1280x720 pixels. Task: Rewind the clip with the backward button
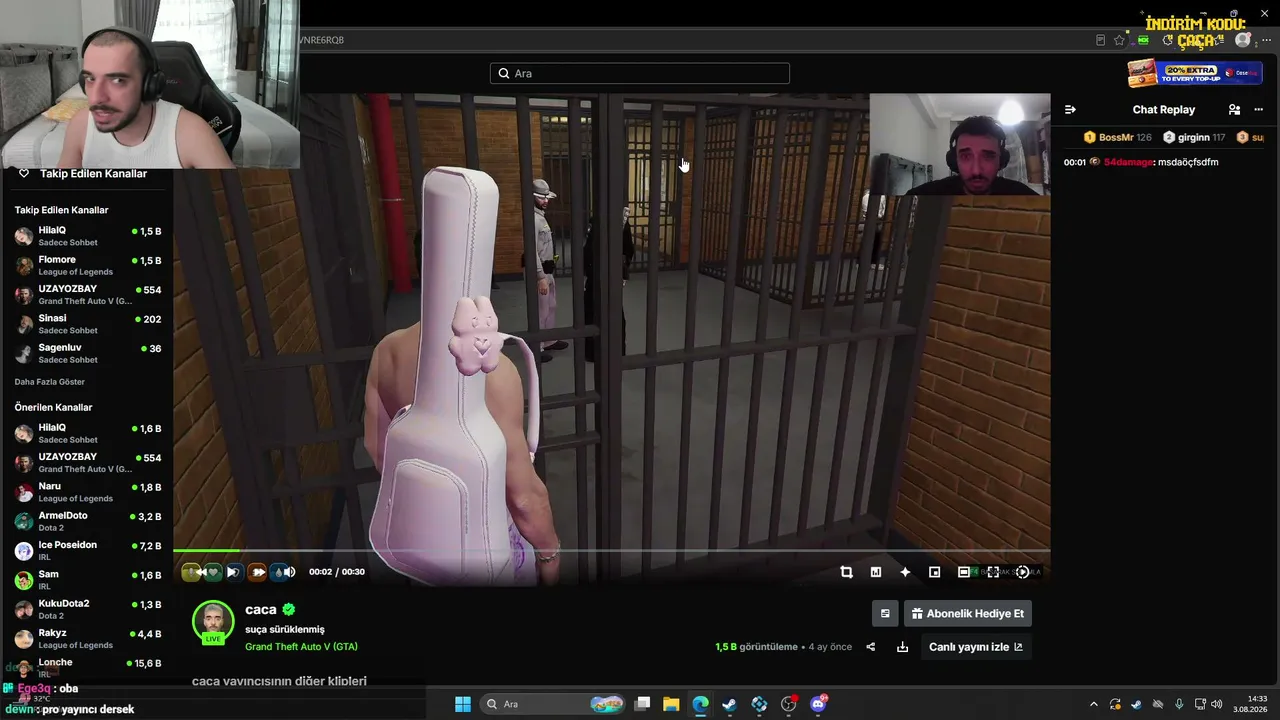coord(202,572)
